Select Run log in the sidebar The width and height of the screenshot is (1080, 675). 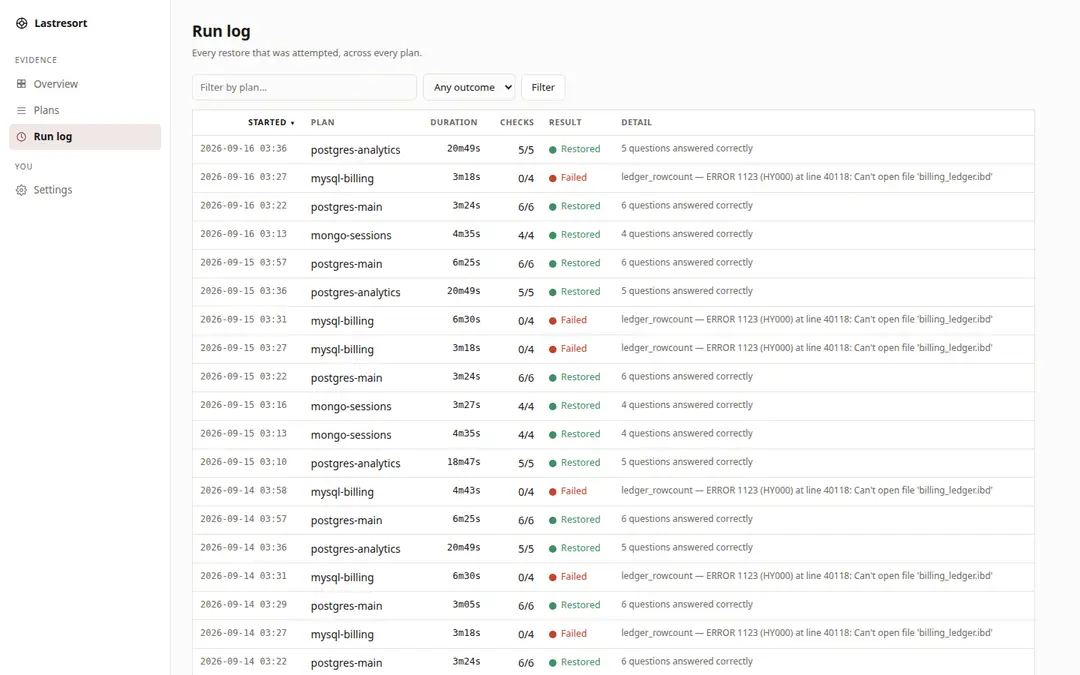[x=85, y=136]
